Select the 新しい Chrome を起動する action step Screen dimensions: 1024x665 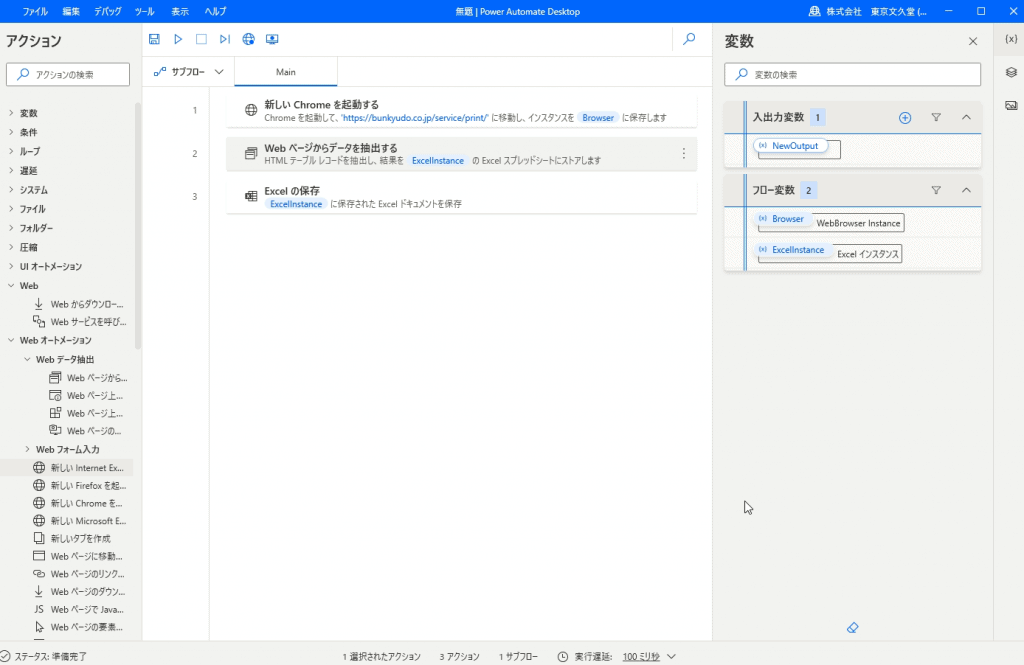coord(460,110)
